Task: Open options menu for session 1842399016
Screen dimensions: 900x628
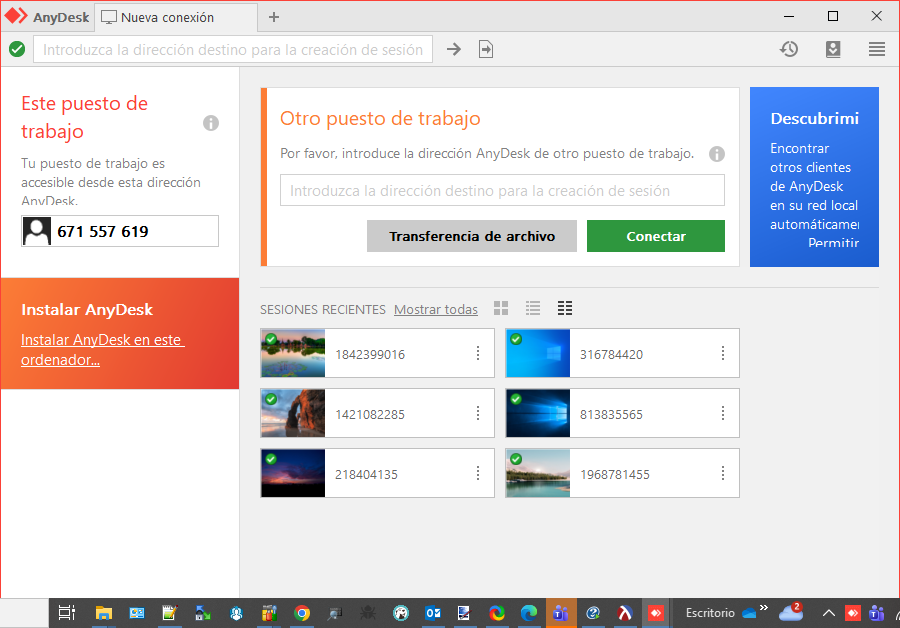Action: click(478, 353)
